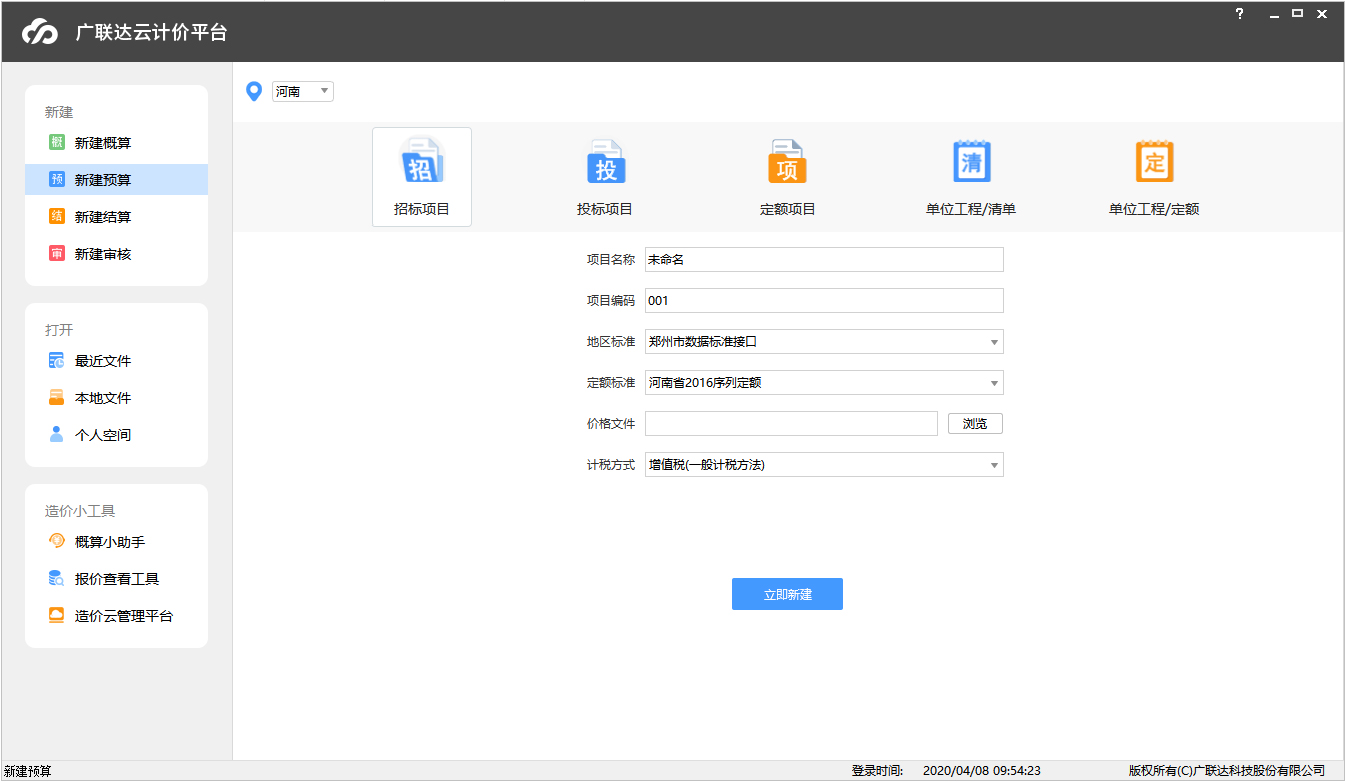The width and height of the screenshot is (1346, 782).
Task: Open the 计税方式 dropdown
Action: tap(824, 465)
